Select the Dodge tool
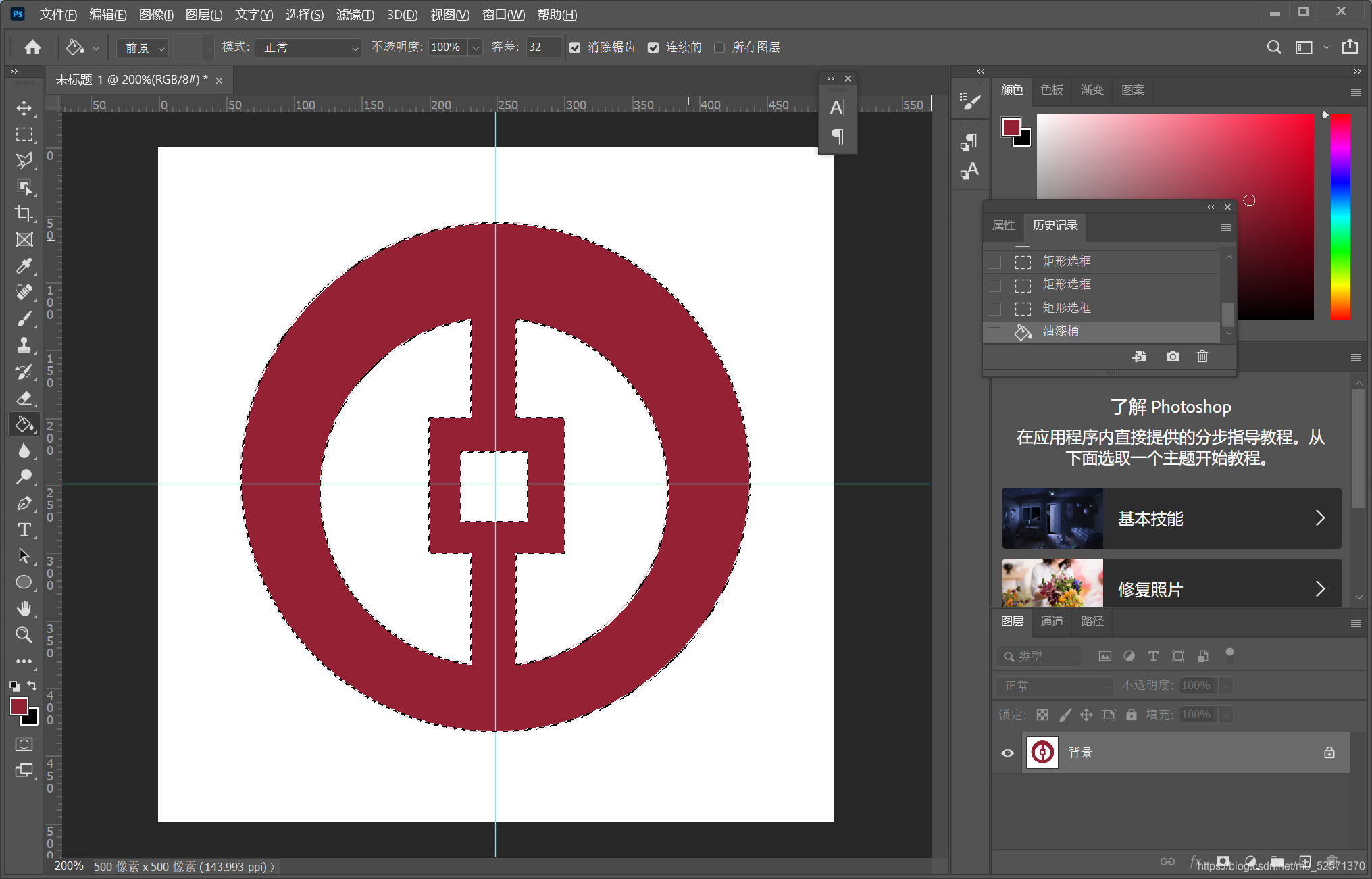This screenshot has height=879, width=1372. (24, 477)
